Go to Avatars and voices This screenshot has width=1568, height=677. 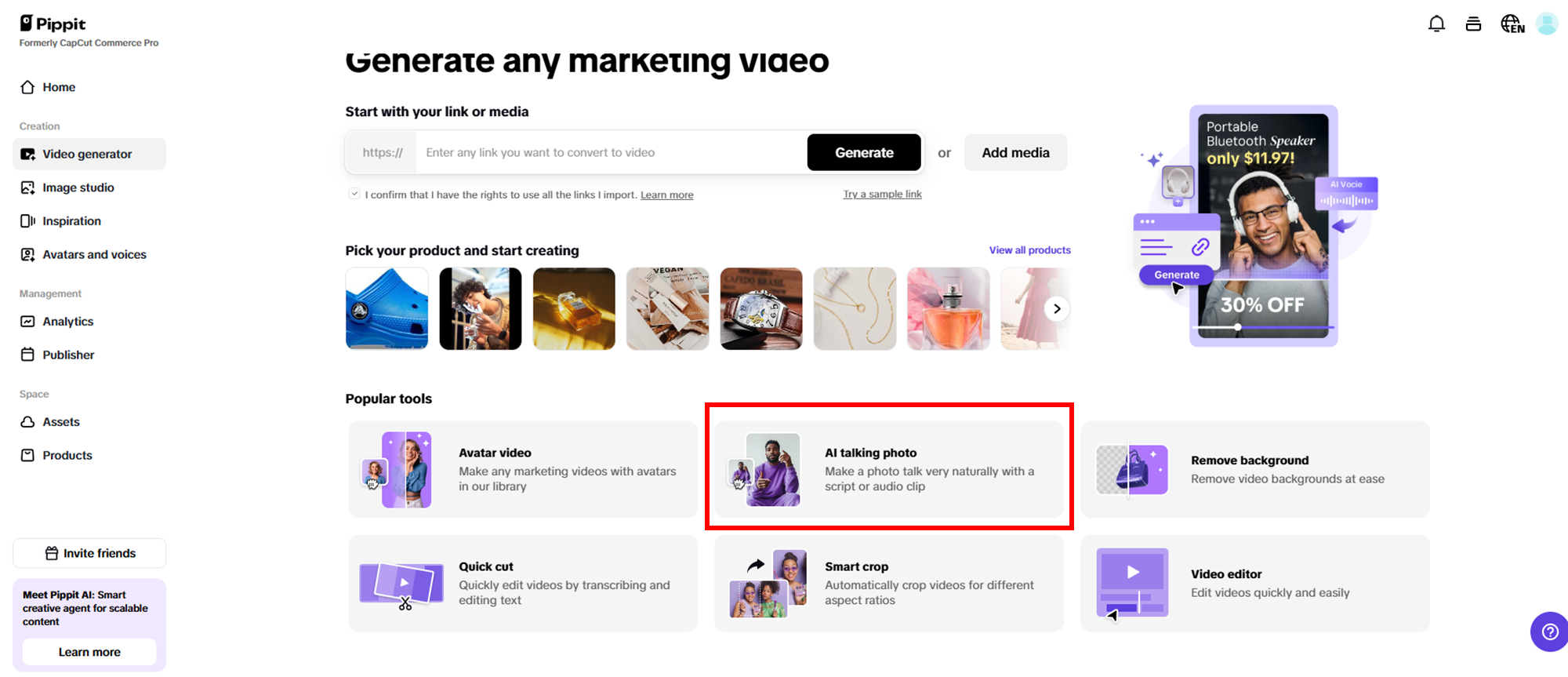click(x=94, y=254)
